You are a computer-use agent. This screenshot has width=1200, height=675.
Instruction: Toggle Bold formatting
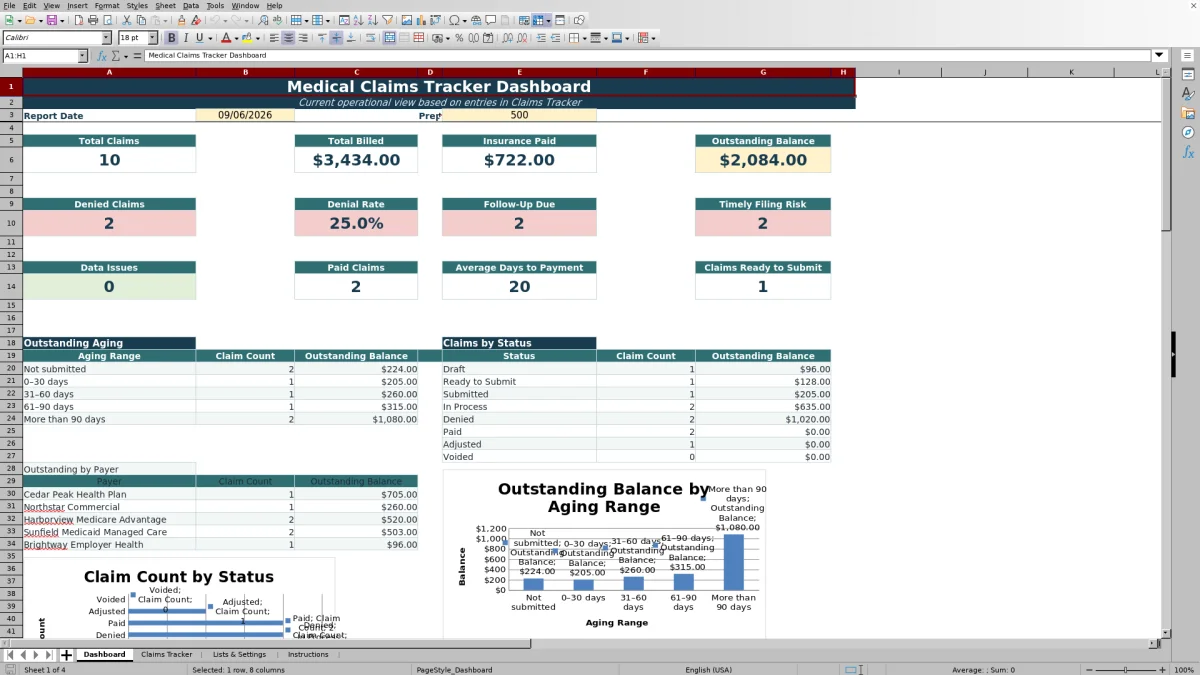pos(172,38)
